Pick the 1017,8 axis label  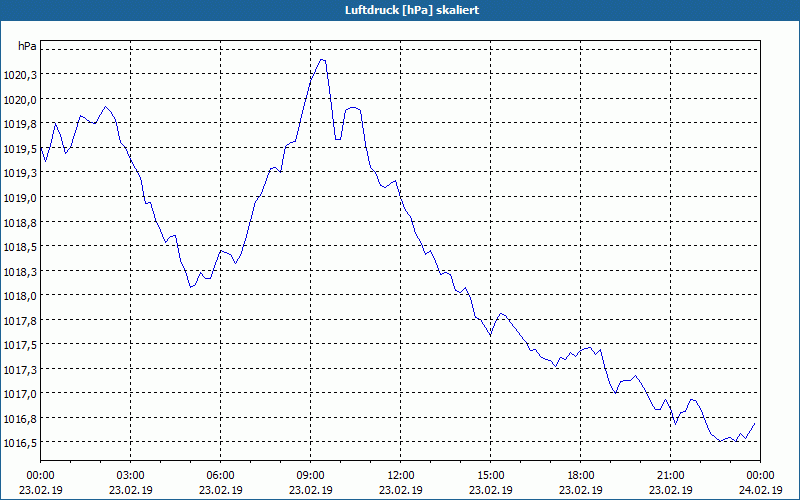click(20, 321)
